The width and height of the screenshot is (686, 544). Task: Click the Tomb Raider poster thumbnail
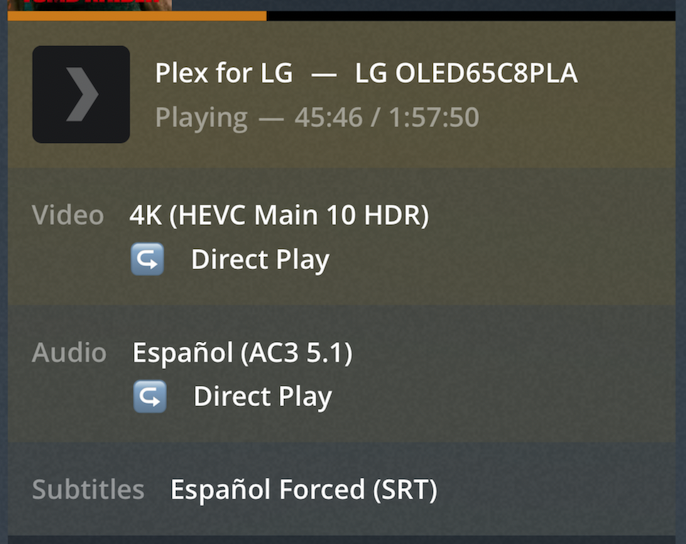90,5
